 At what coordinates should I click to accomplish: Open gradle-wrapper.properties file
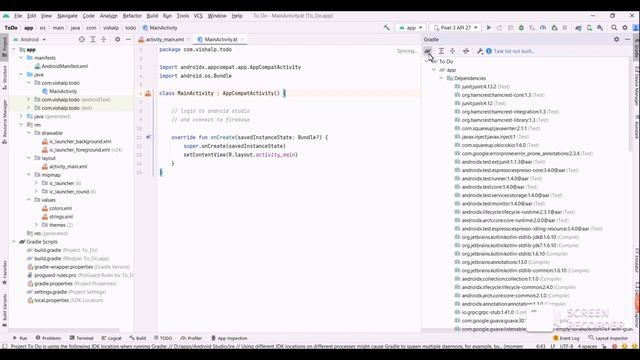tap(78, 267)
